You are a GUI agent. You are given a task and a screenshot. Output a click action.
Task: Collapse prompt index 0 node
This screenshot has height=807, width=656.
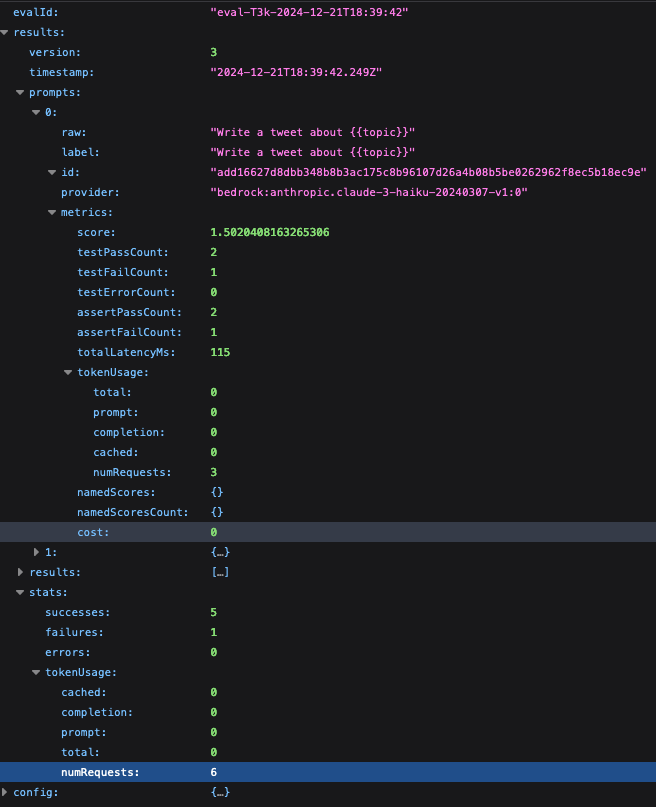pos(36,112)
